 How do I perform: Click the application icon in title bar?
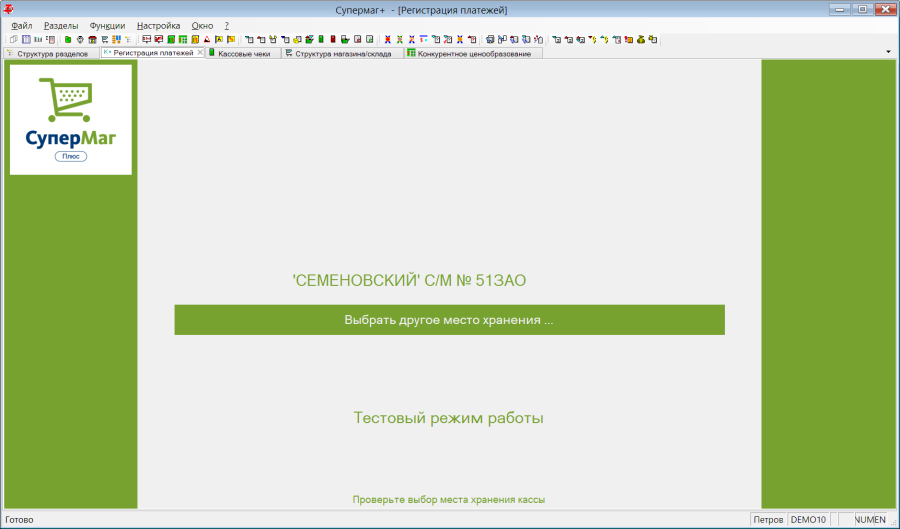tap(9, 9)
